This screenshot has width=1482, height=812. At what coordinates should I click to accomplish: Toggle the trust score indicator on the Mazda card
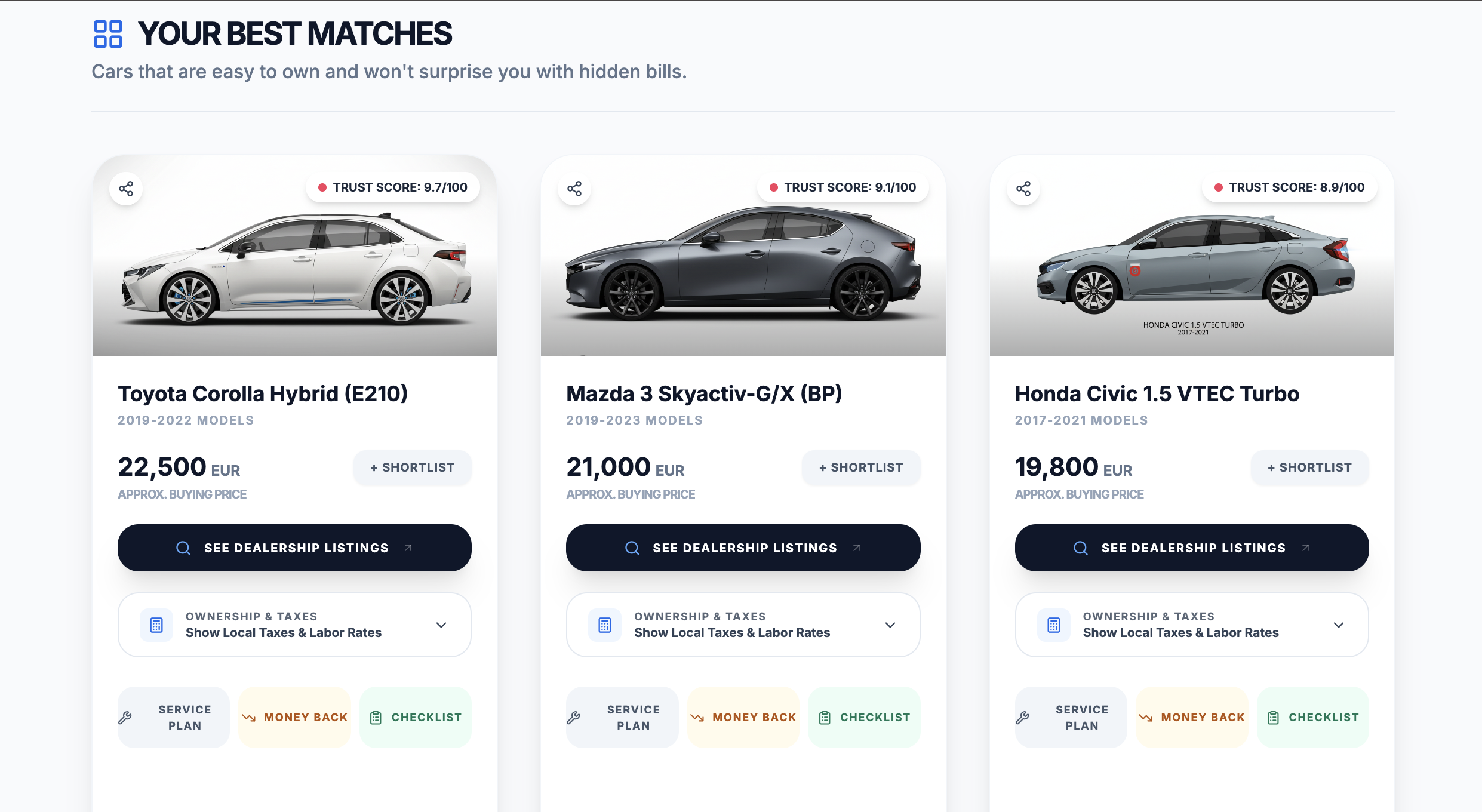(843, 187)
